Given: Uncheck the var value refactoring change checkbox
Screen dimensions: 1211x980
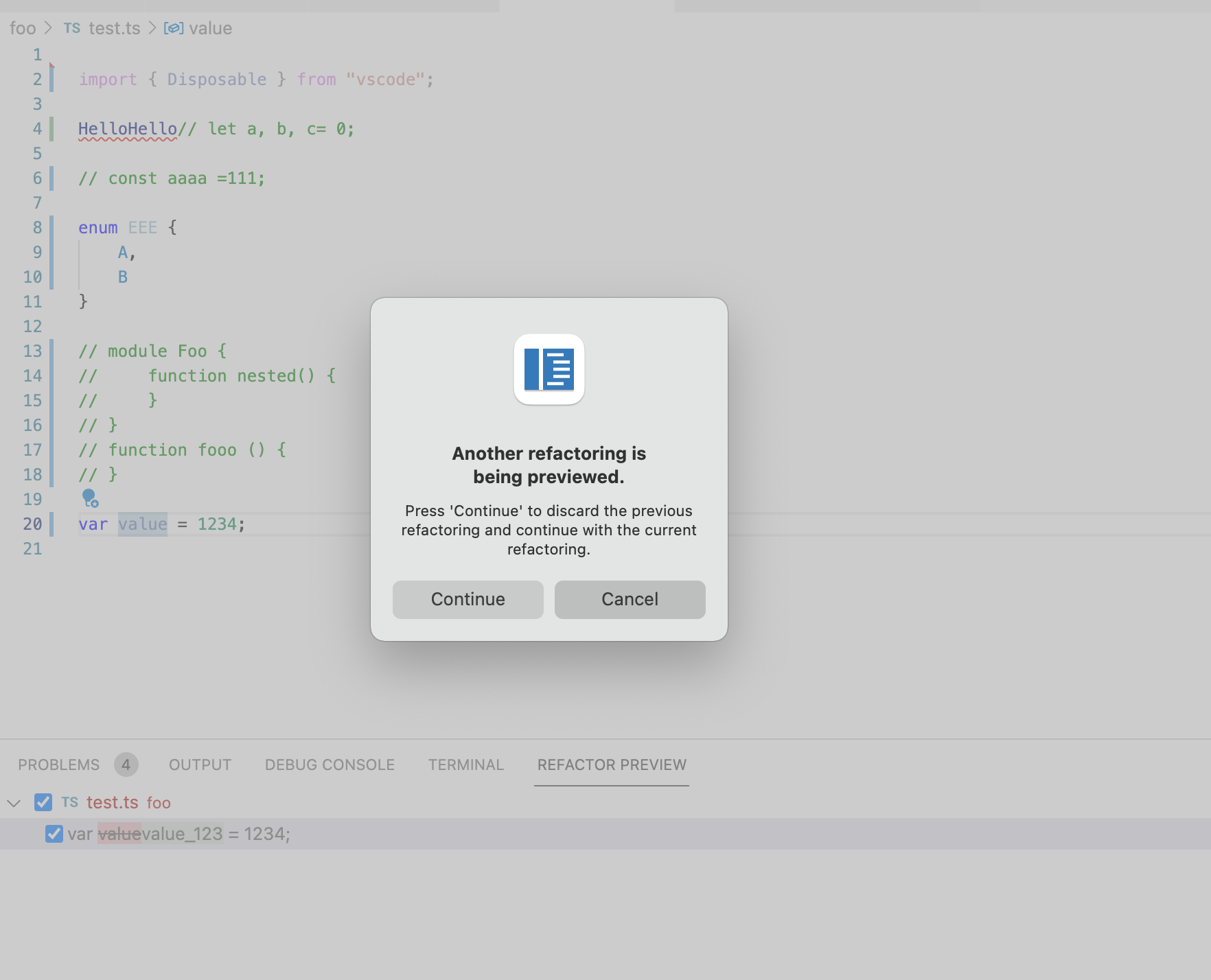Looking at the screenshot, I should pyautogui.click(x=54, y=834).
